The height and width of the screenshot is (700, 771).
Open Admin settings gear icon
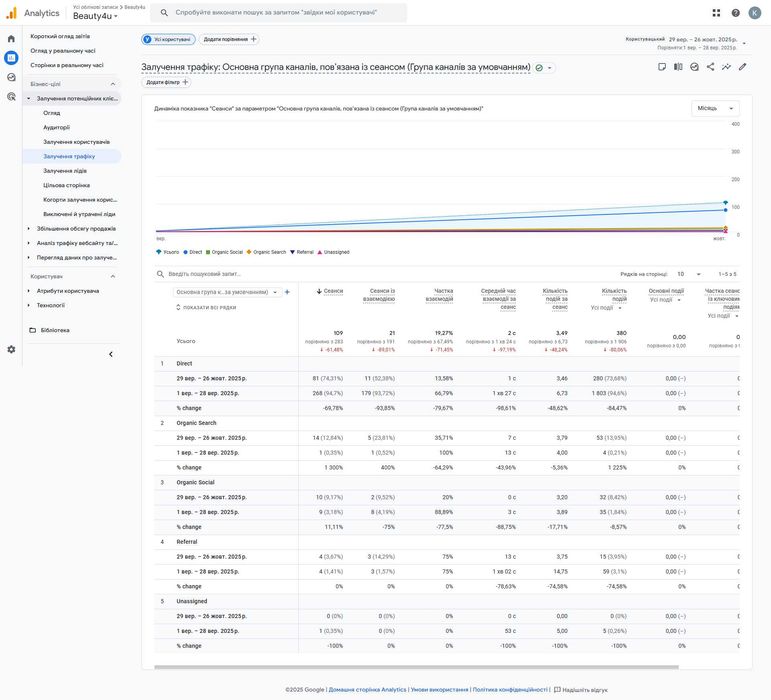pyautogui.click(x=11, y=349)
